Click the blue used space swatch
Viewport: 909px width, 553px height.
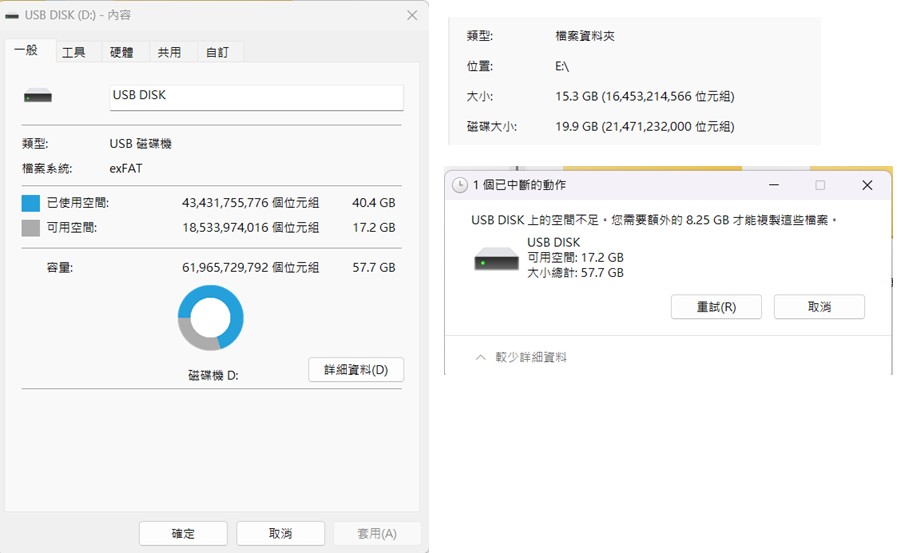point(30,203)
